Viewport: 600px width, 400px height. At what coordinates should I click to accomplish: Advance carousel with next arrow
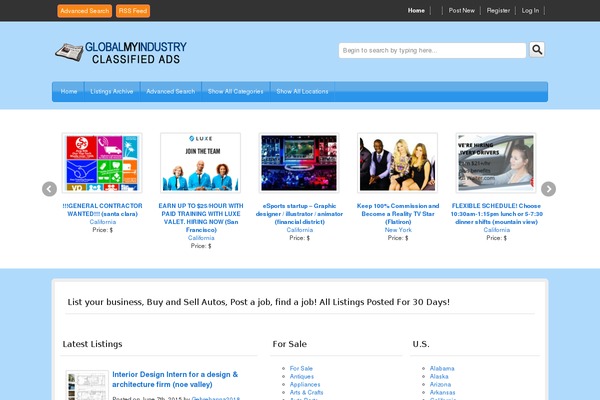click(x=548, y=189)
